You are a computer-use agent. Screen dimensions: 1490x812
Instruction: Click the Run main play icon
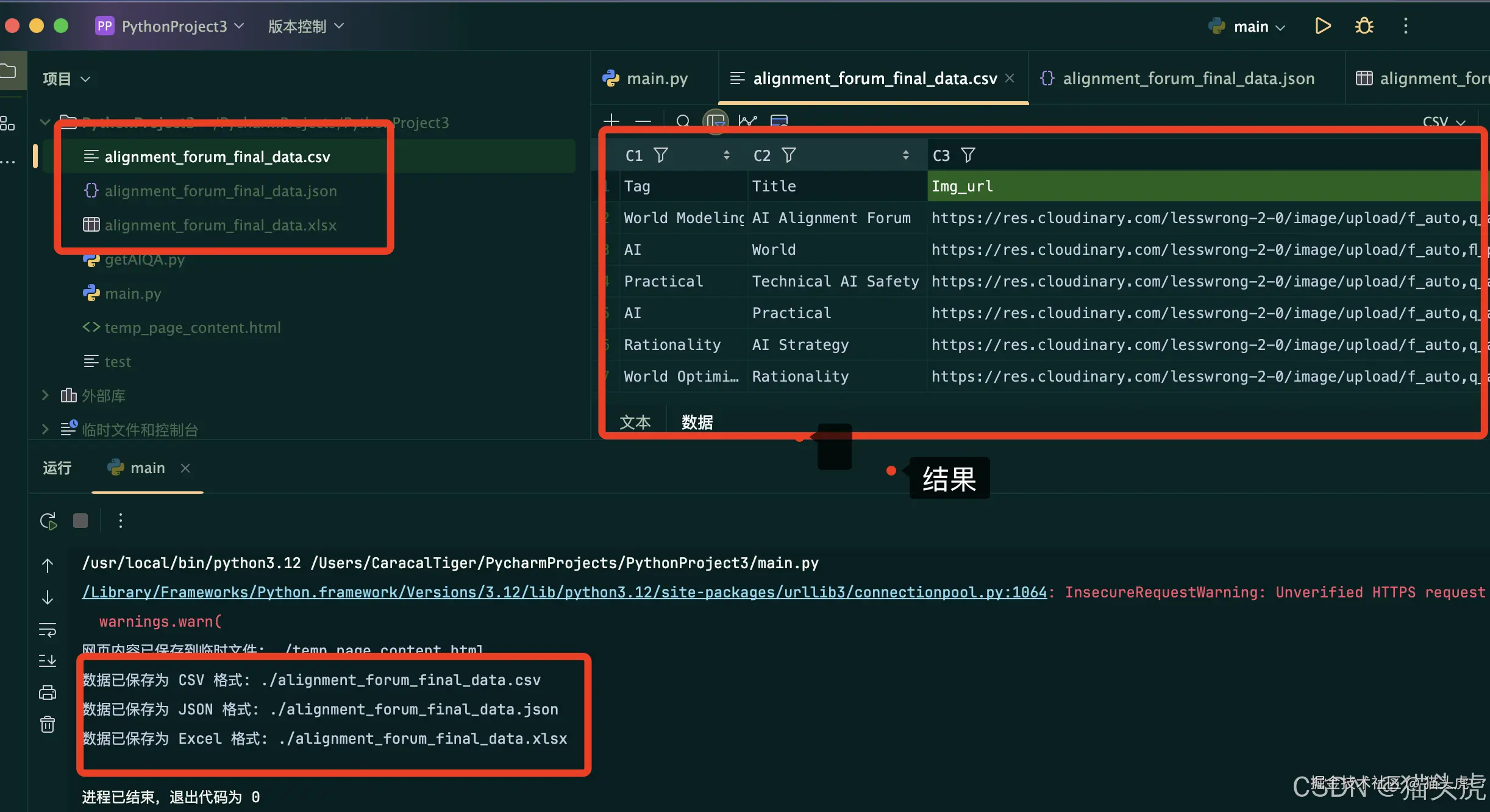(x=1322, y=26)
